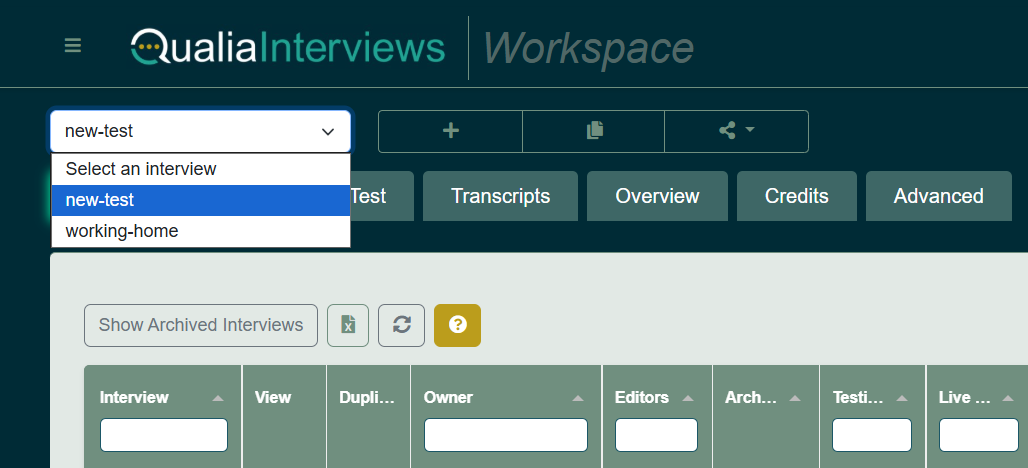The height and width of the screenshot is (468, 1028).
Task: Open the Advanced tab
Action: tap(938, 196)
